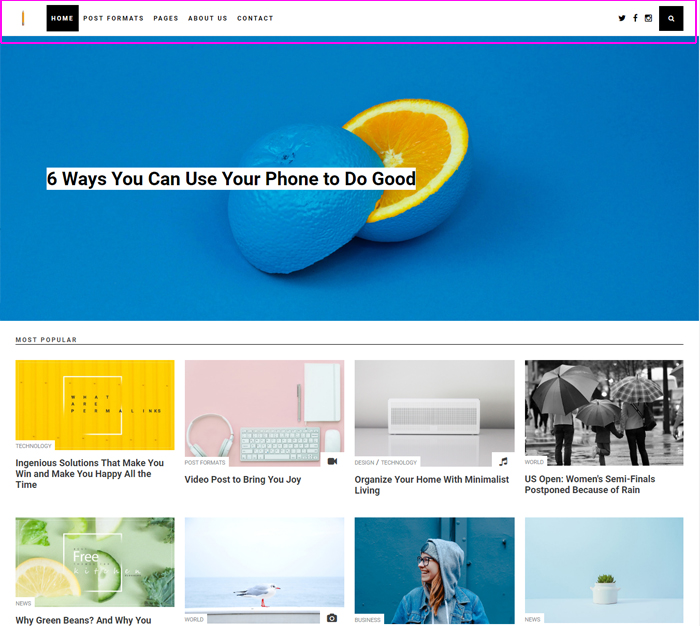This screenshot has width=700, height=630.
Task: Click the black-and-white umbrellas thumbnail
Action: (x=604, y=413)
